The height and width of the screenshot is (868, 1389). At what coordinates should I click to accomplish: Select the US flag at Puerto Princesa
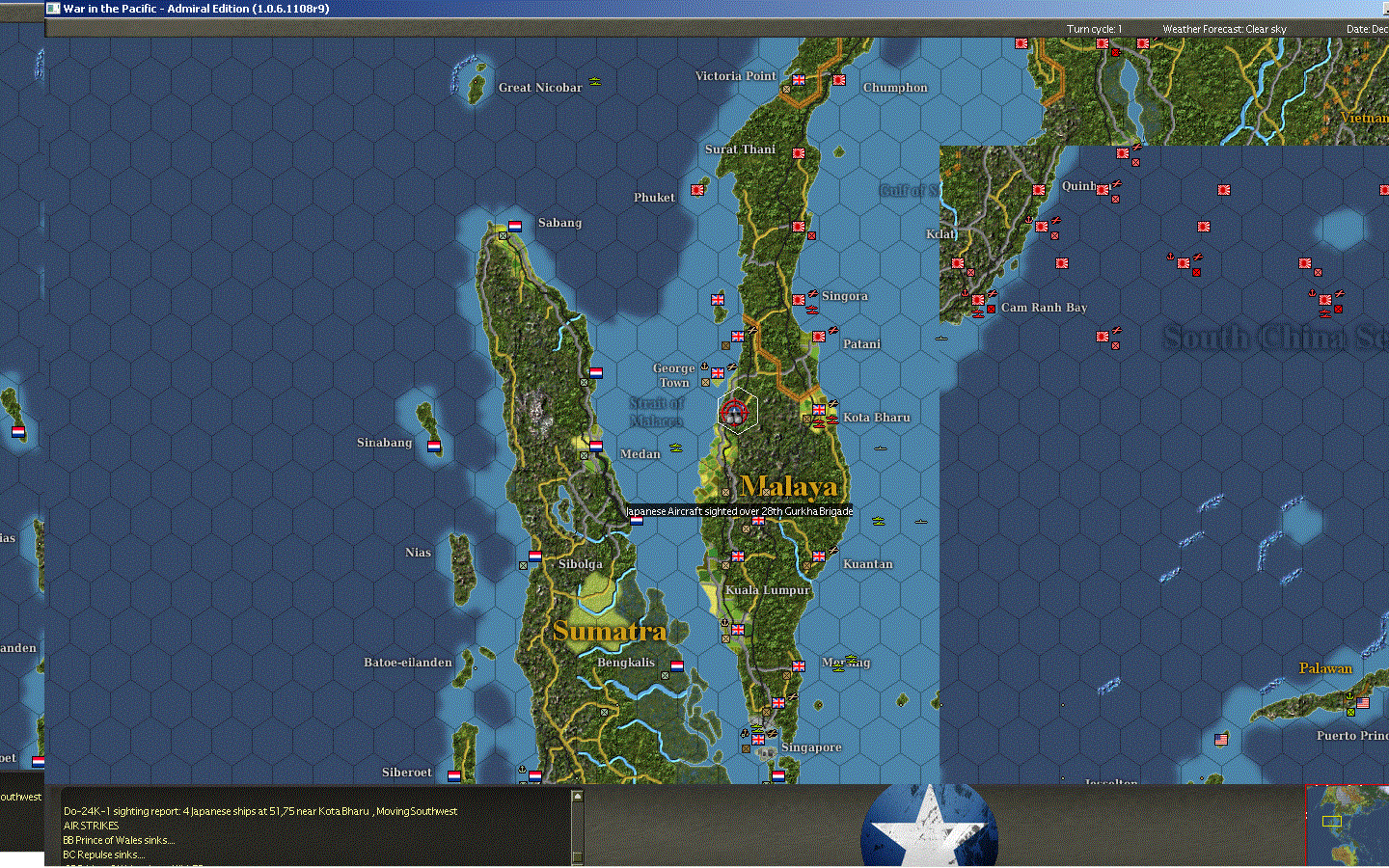click(x=1363, y=703)
